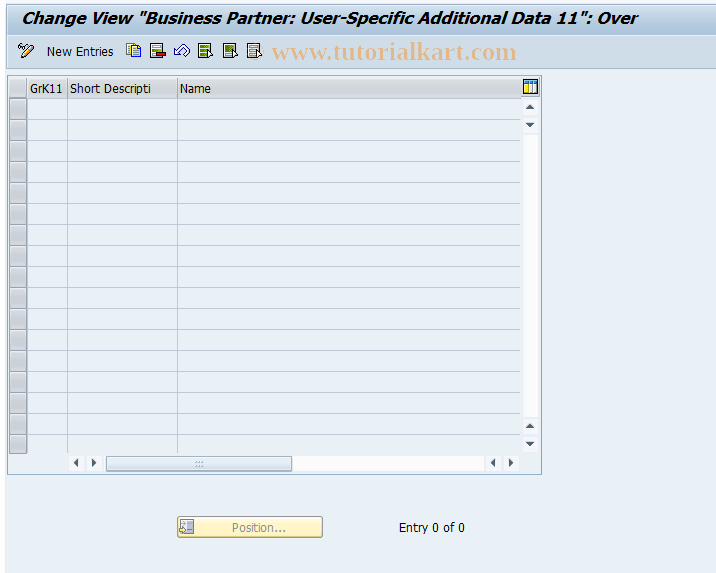716x573 pixels.
Task: Click the right-end scroll-right arrow of the horizontal scrollbar
Action: [x=511, y=463]
